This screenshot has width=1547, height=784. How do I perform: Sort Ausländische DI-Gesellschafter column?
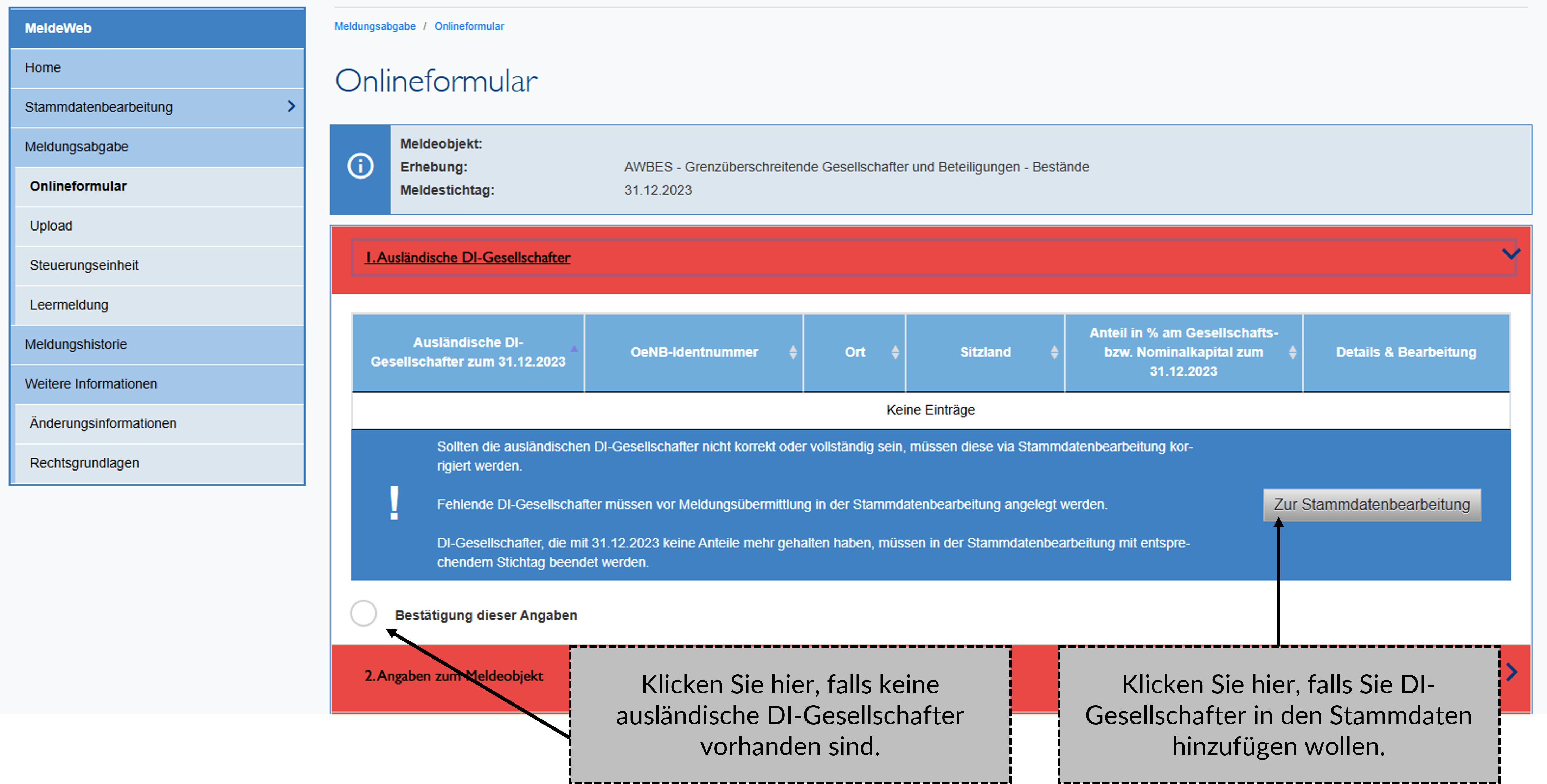pos(574,349)
